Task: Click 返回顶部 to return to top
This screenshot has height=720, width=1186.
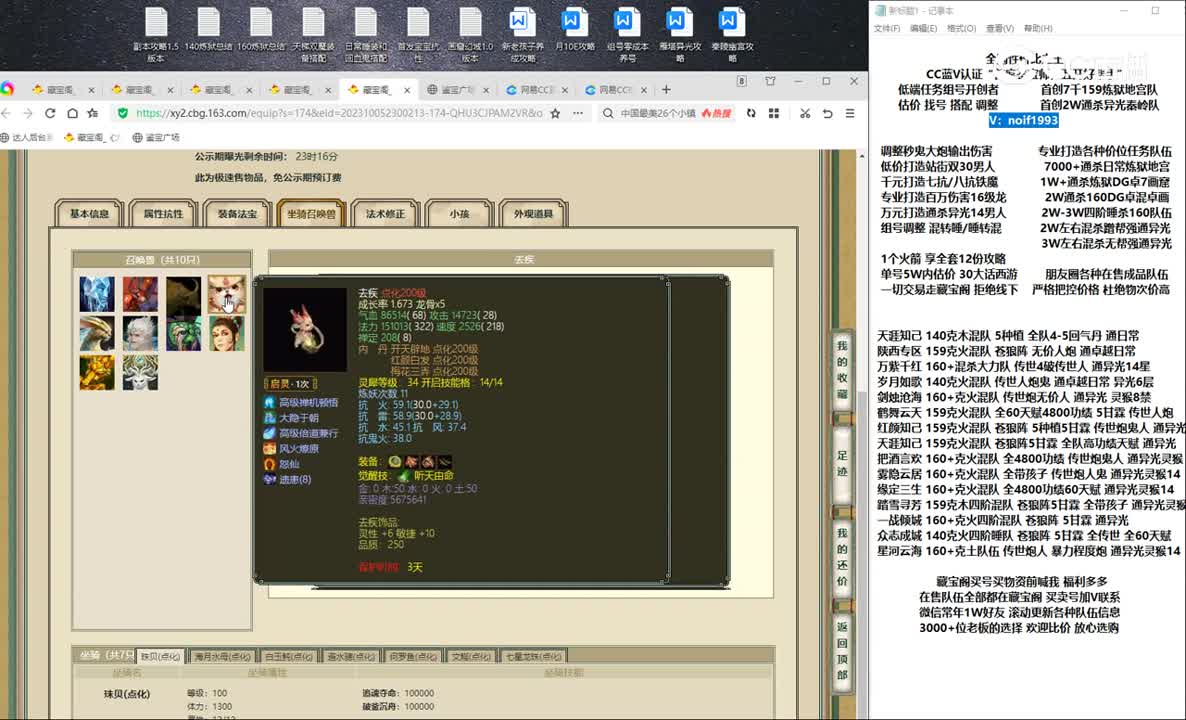Action: 842,650
